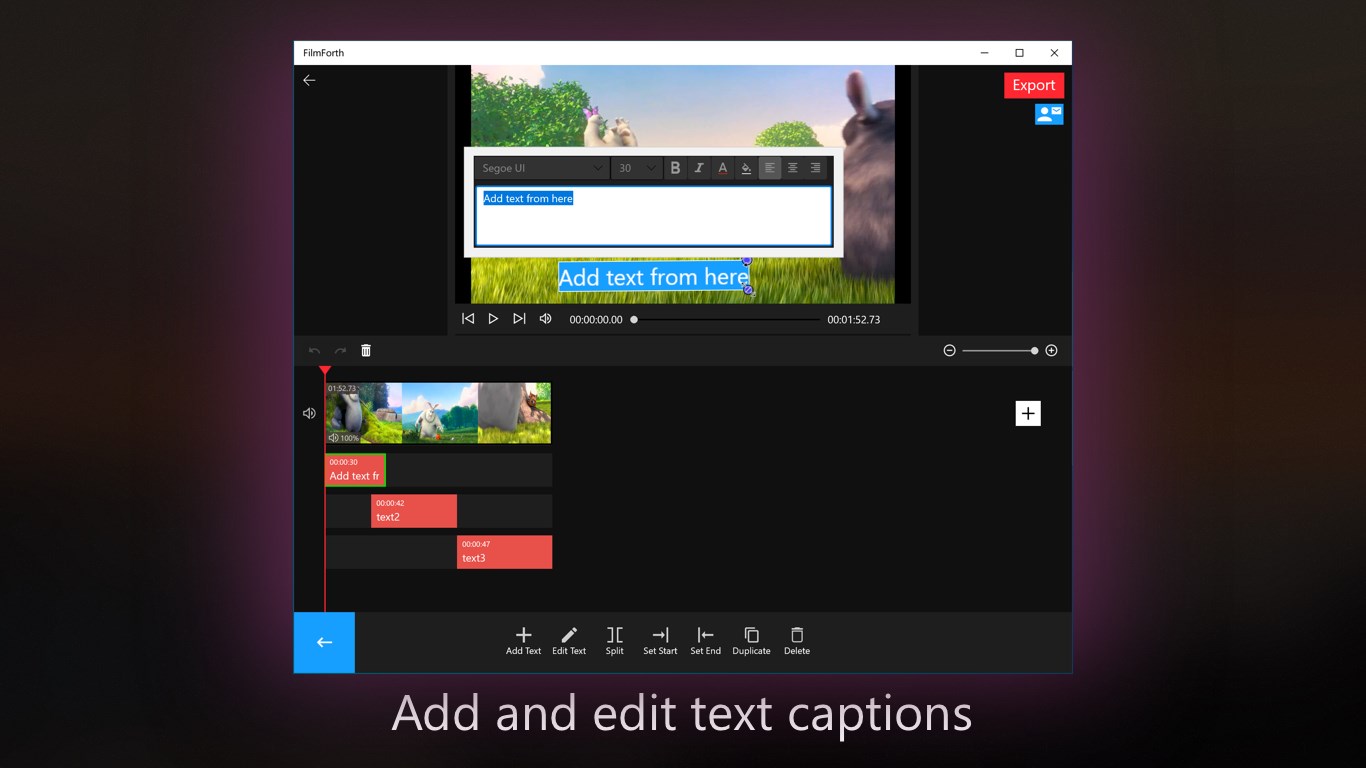Click the playback seek bar
This screenshot has height=768, width=1366.
pyautogui.click(x=727, y=320)
